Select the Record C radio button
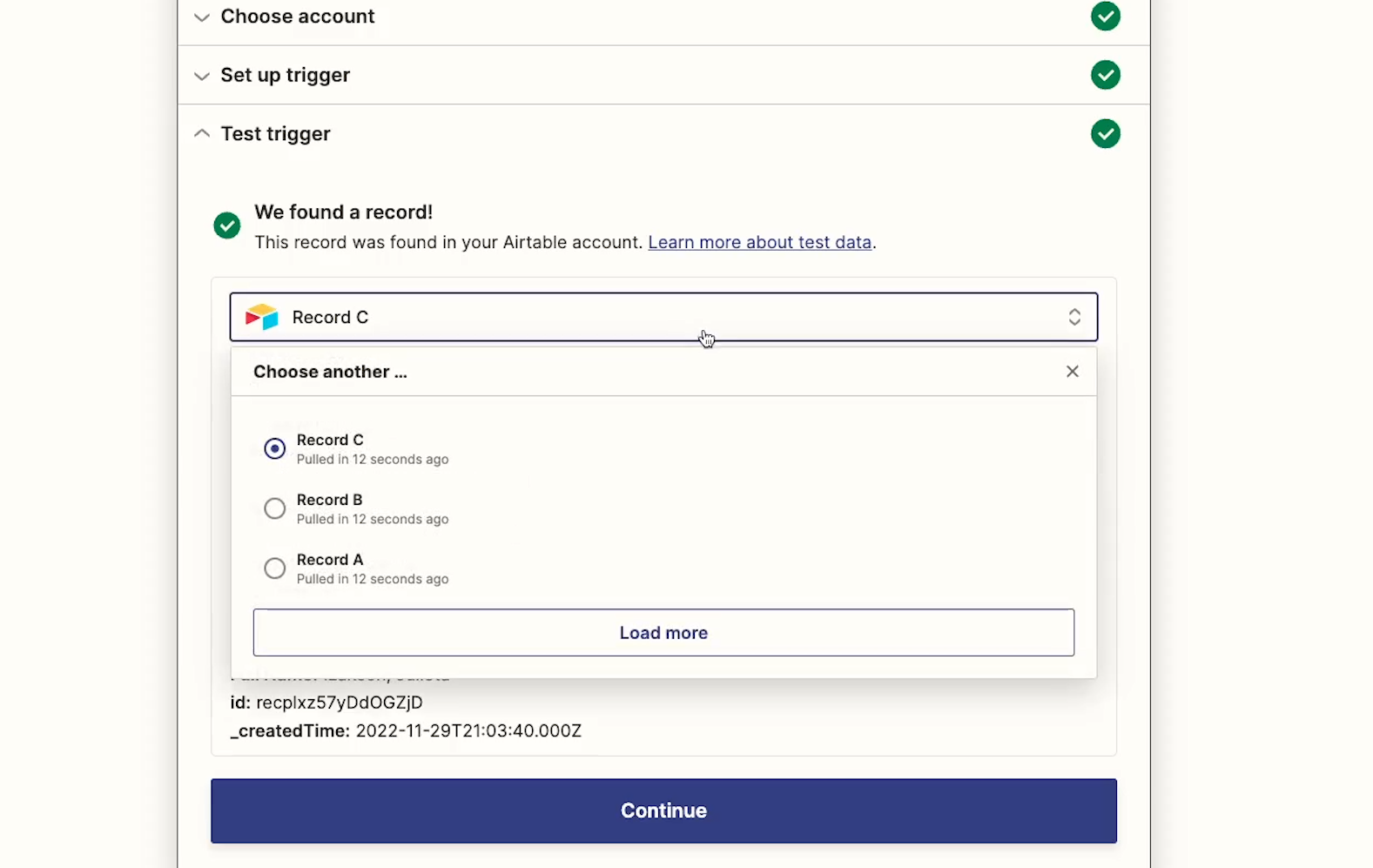Screen dimensions: 1373x868 pos(275,448)
